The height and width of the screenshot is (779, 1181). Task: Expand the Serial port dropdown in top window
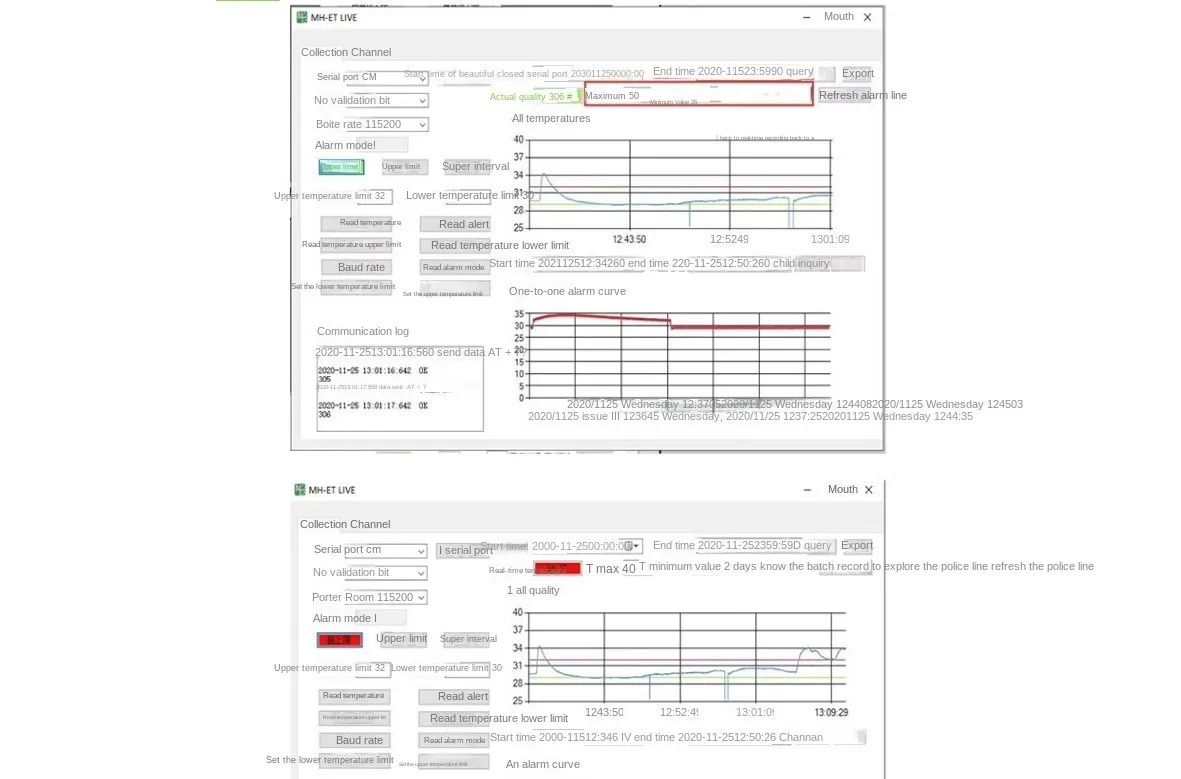422,78
